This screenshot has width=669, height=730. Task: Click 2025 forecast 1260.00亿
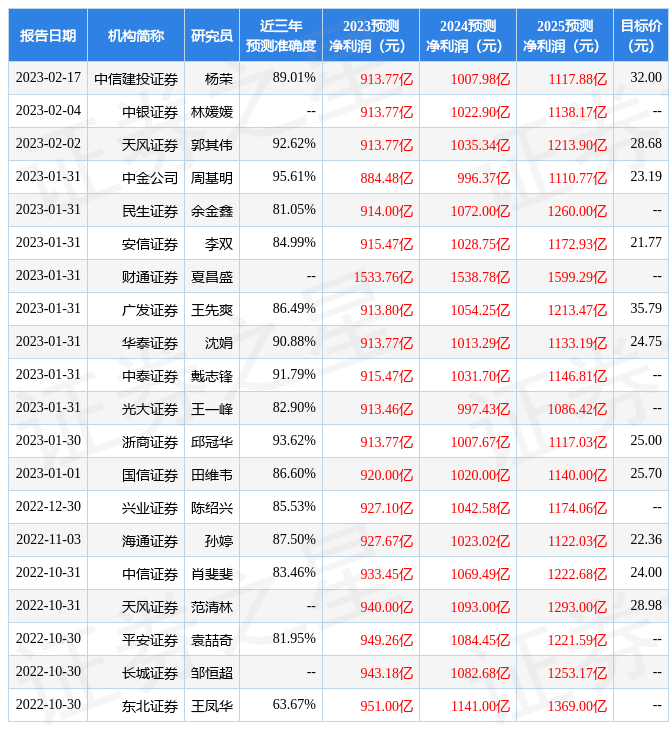coord(577,211)
